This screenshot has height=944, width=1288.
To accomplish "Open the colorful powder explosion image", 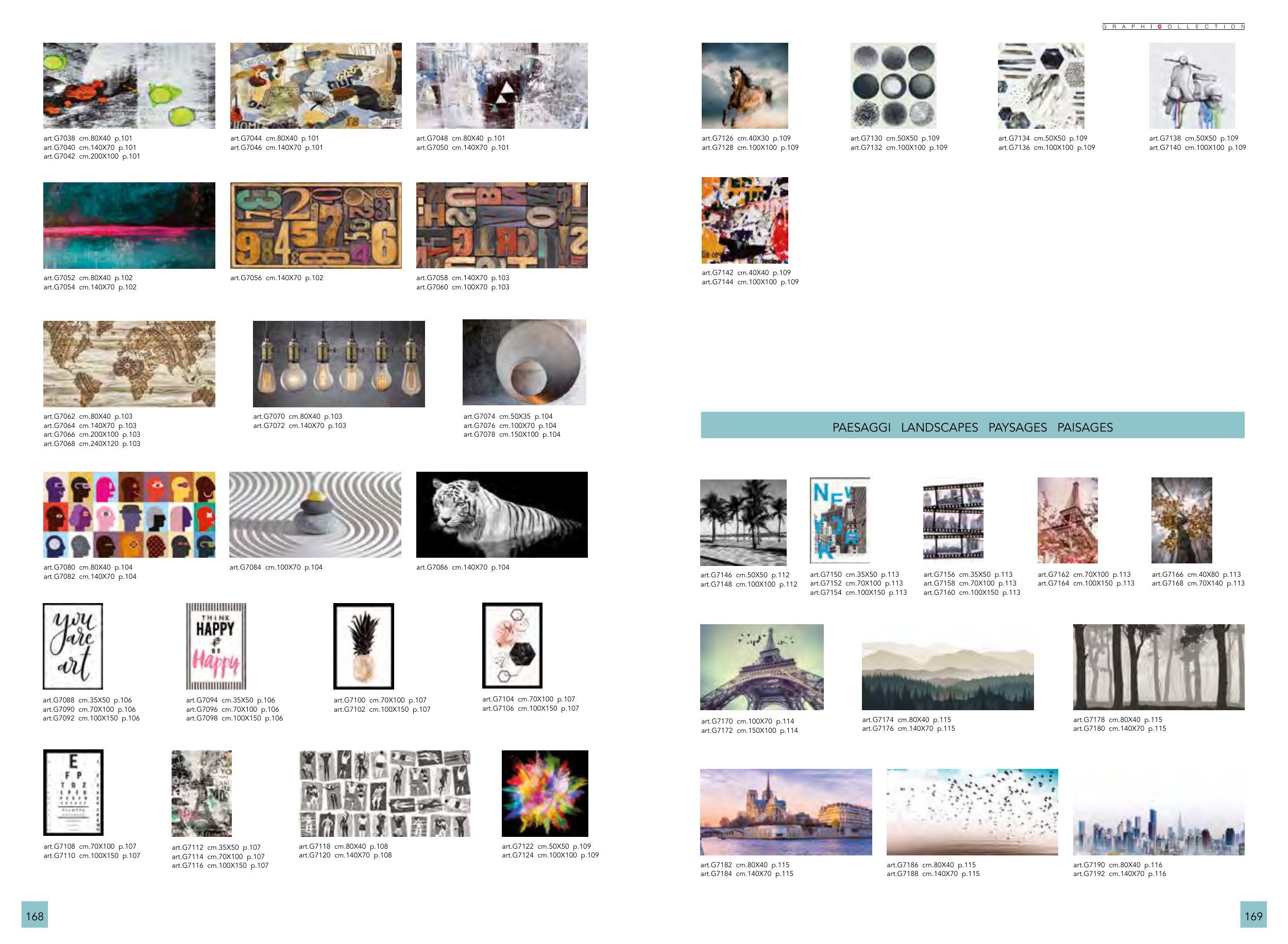I will [544, 793].
